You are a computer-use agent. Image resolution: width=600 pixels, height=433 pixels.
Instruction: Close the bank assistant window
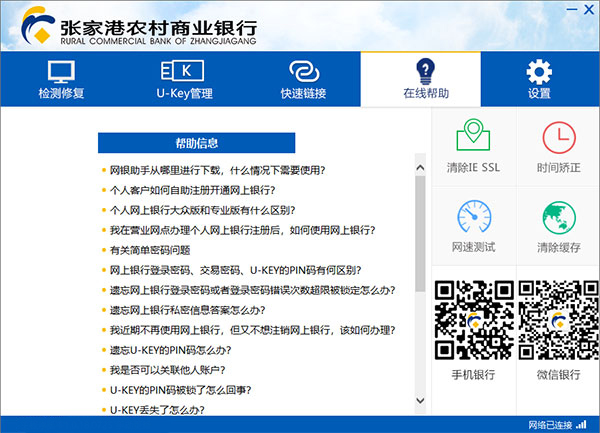tap(589, 9)
